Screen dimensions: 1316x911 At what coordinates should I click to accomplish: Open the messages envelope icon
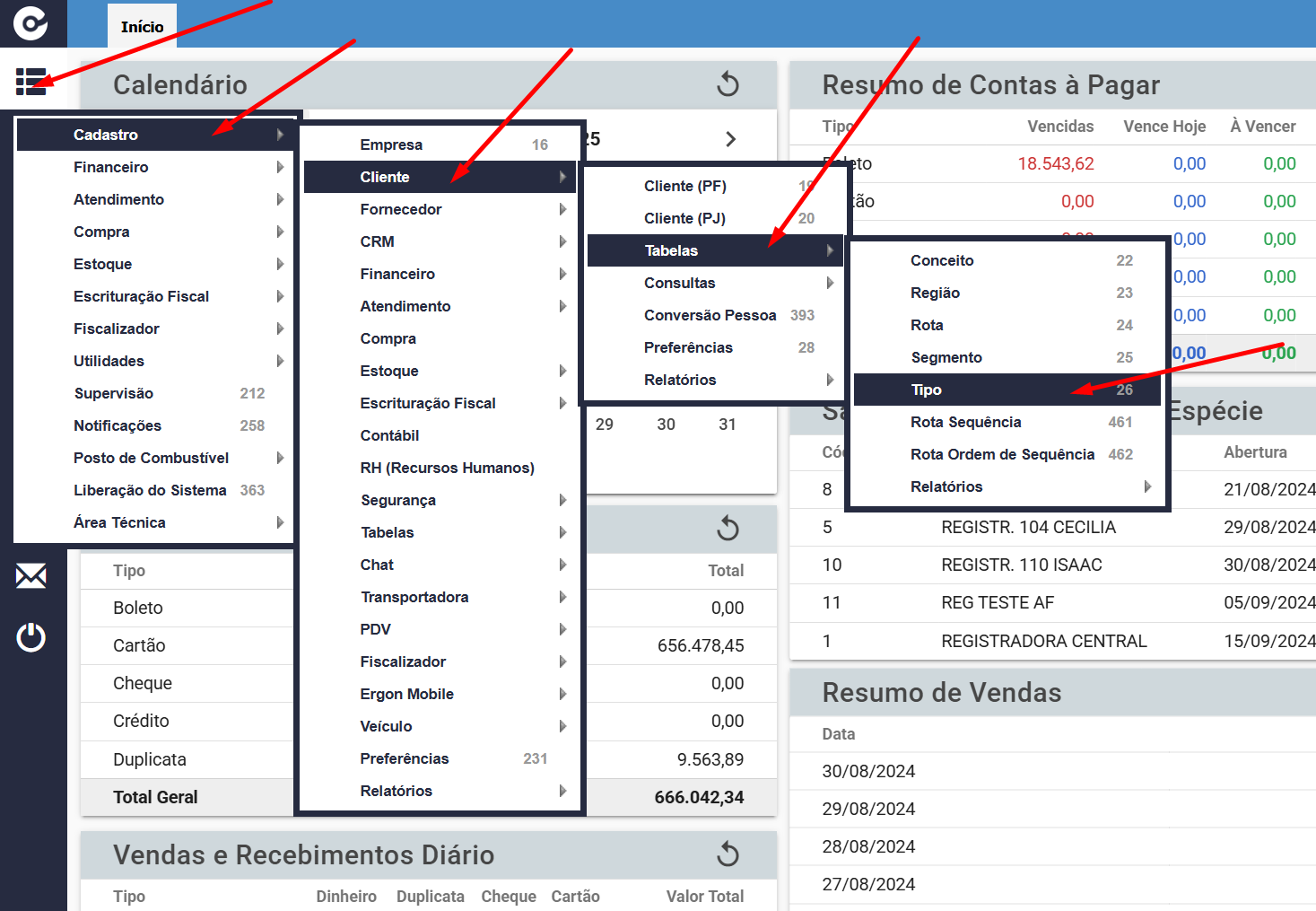31,575
